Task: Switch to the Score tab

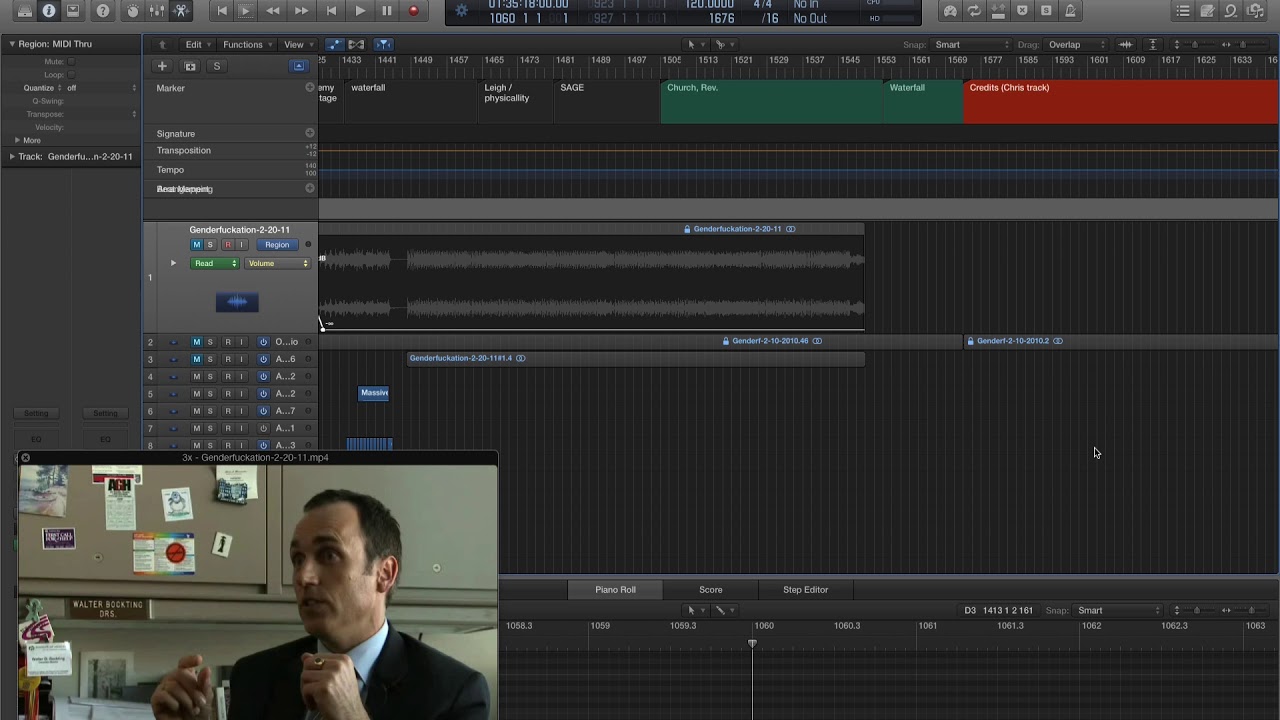Action: 711,590
